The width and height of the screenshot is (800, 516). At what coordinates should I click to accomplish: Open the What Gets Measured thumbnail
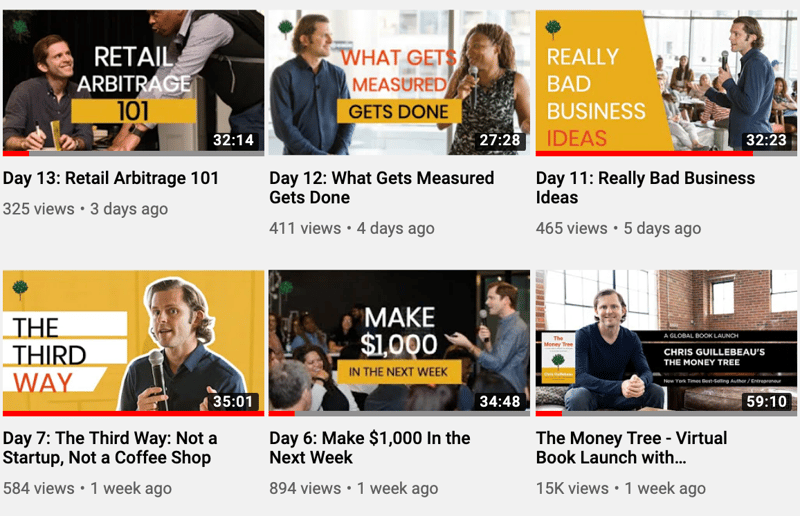[399, 82]
